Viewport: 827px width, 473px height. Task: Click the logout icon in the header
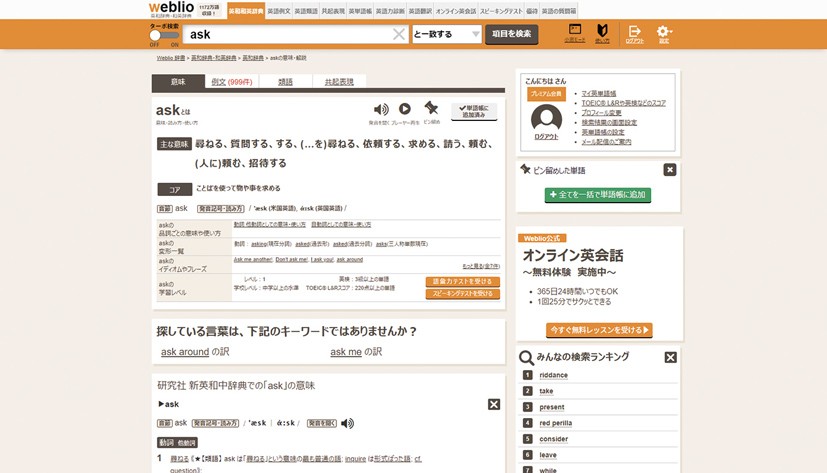(634, 33)
